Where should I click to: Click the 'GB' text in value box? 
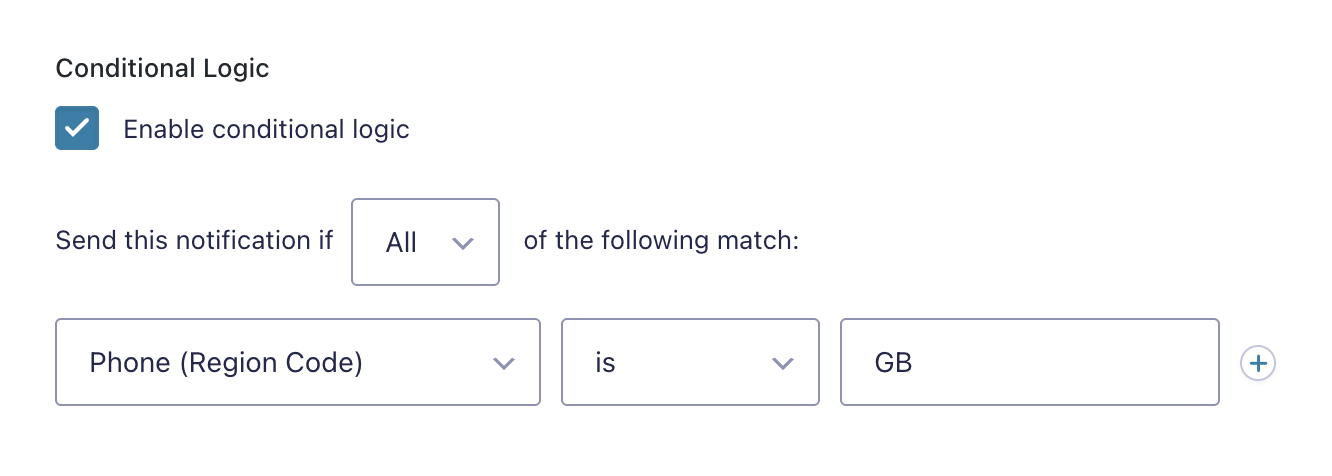click(893, 362)
